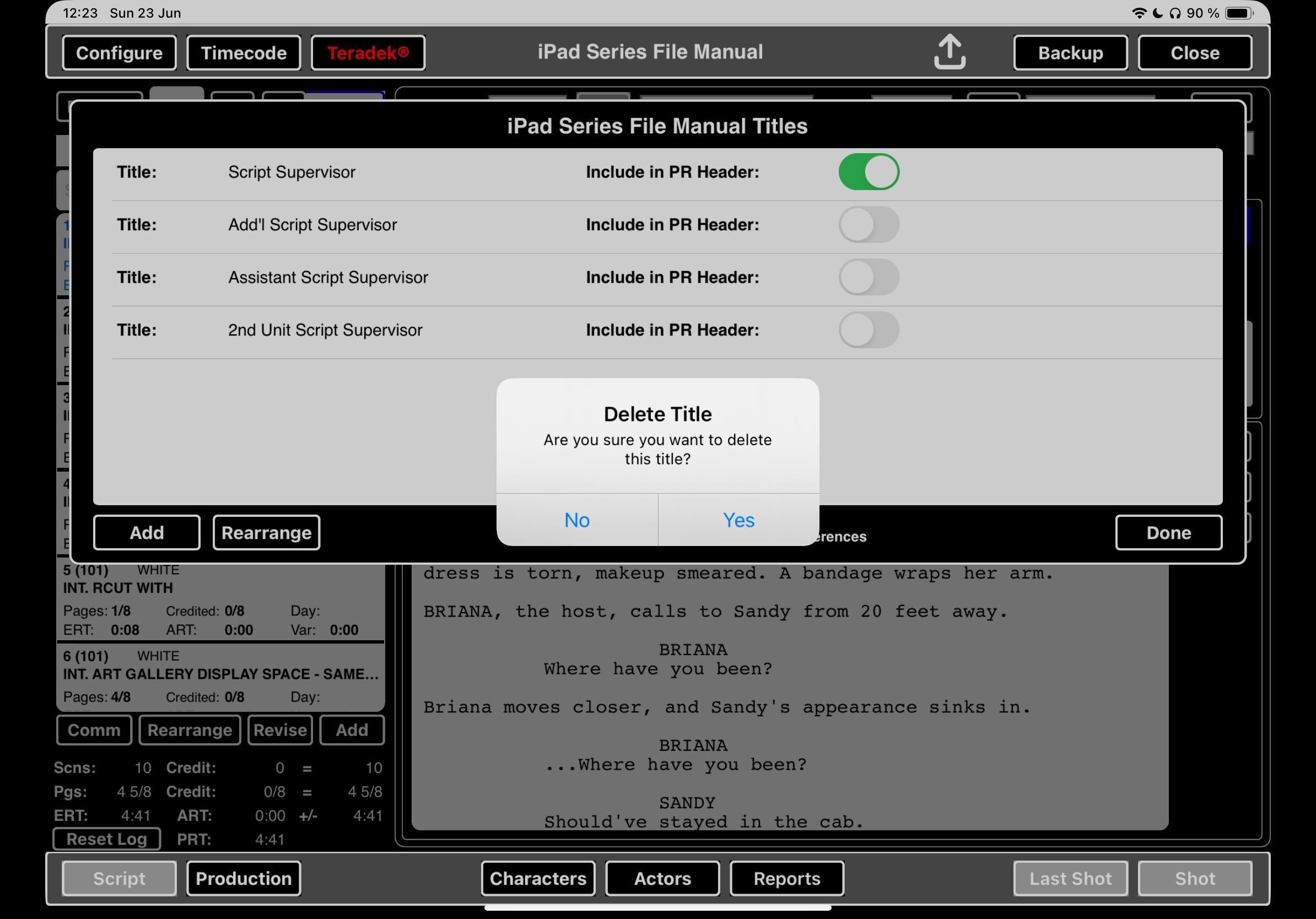This screenshot has width=1316, height=919.
Task: Tap the headphones status icon
Action: [x=1175, y=13]
